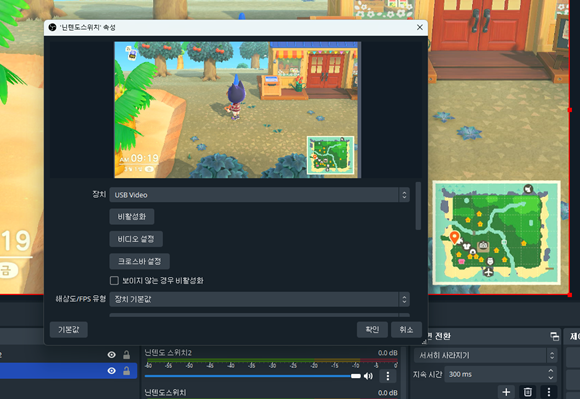
Task: Toggle visibility eye of unselected source row
Action: pos(111,355)
